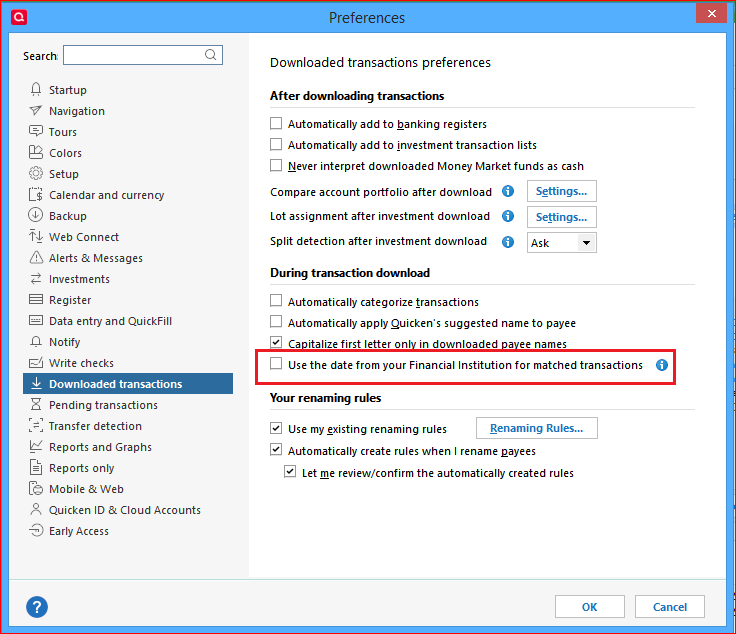Uncheck Let me review/confirm automatically created rules
Viewport: 736px width, 634px height.
tap(290, 472)
